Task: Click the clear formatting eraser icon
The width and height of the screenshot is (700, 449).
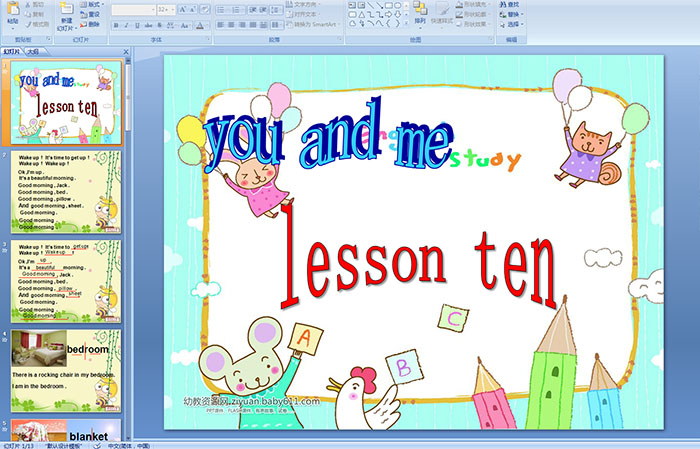Action: [x=205, y=9]
